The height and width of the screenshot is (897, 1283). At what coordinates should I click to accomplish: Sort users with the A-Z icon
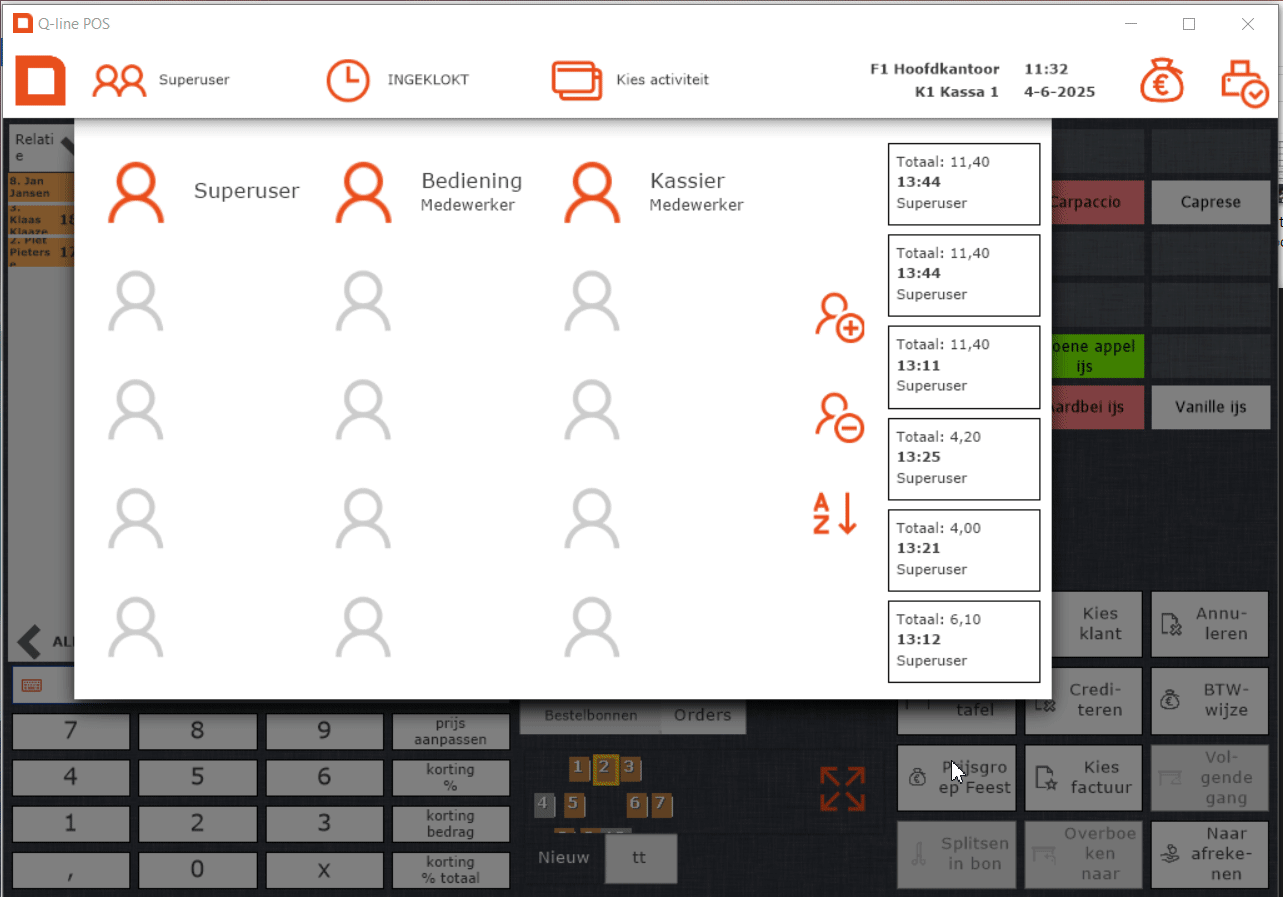coord(835,513)
